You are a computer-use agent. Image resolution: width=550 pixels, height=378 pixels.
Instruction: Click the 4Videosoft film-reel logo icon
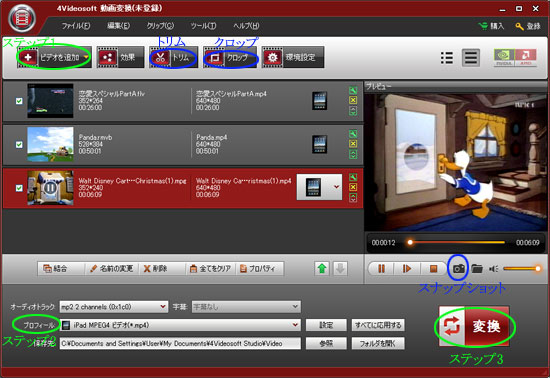pos(22,18)
